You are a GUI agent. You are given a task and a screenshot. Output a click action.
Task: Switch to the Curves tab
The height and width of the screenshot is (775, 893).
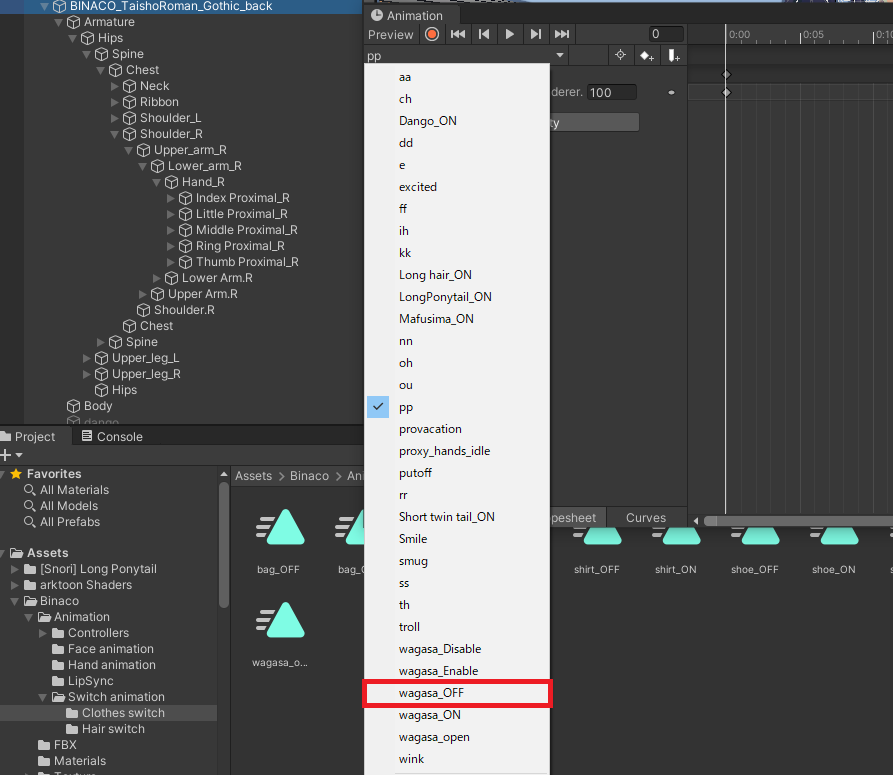[646, 518]
